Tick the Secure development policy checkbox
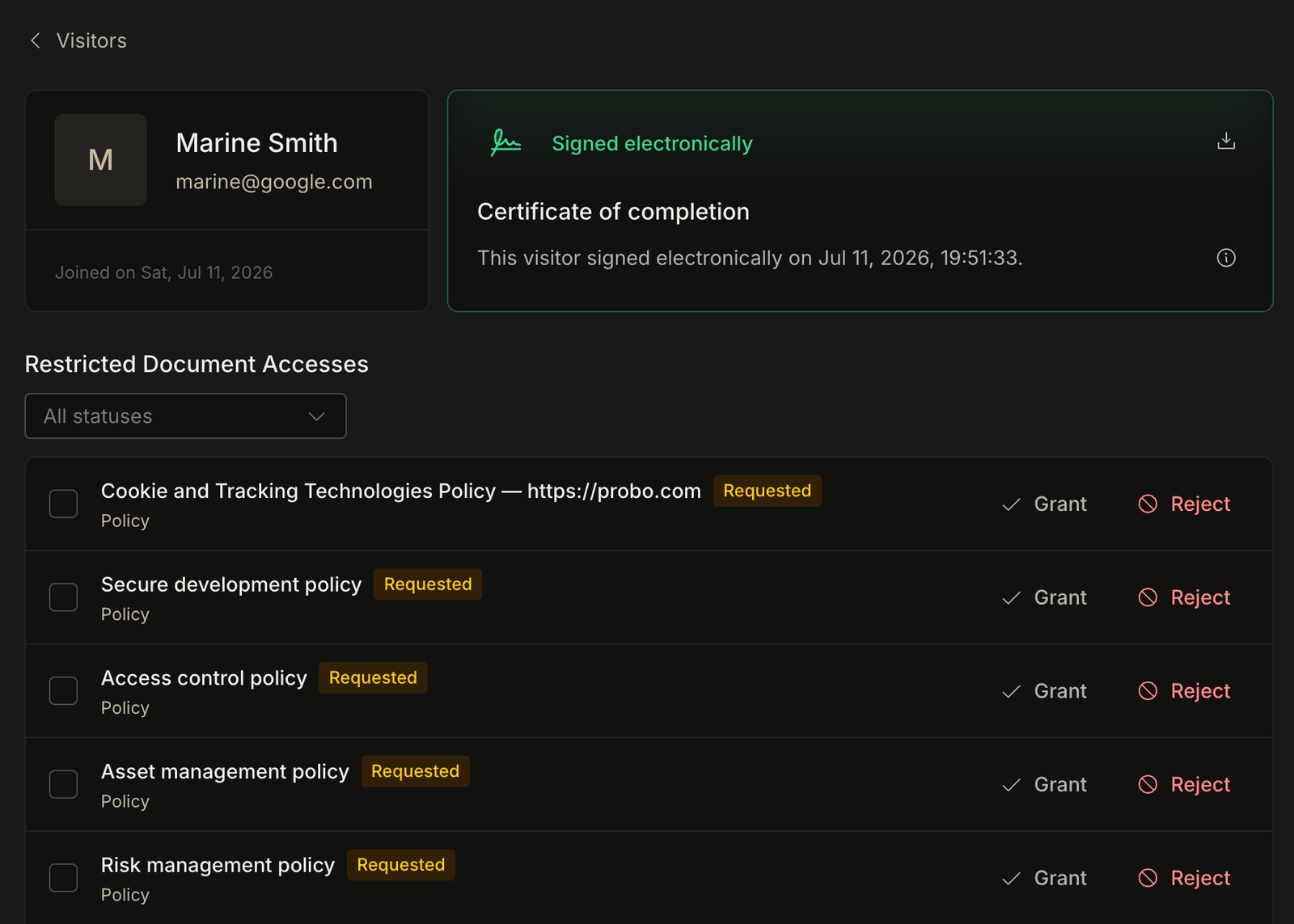The image size is (1294, 924). tap(63, 597)
